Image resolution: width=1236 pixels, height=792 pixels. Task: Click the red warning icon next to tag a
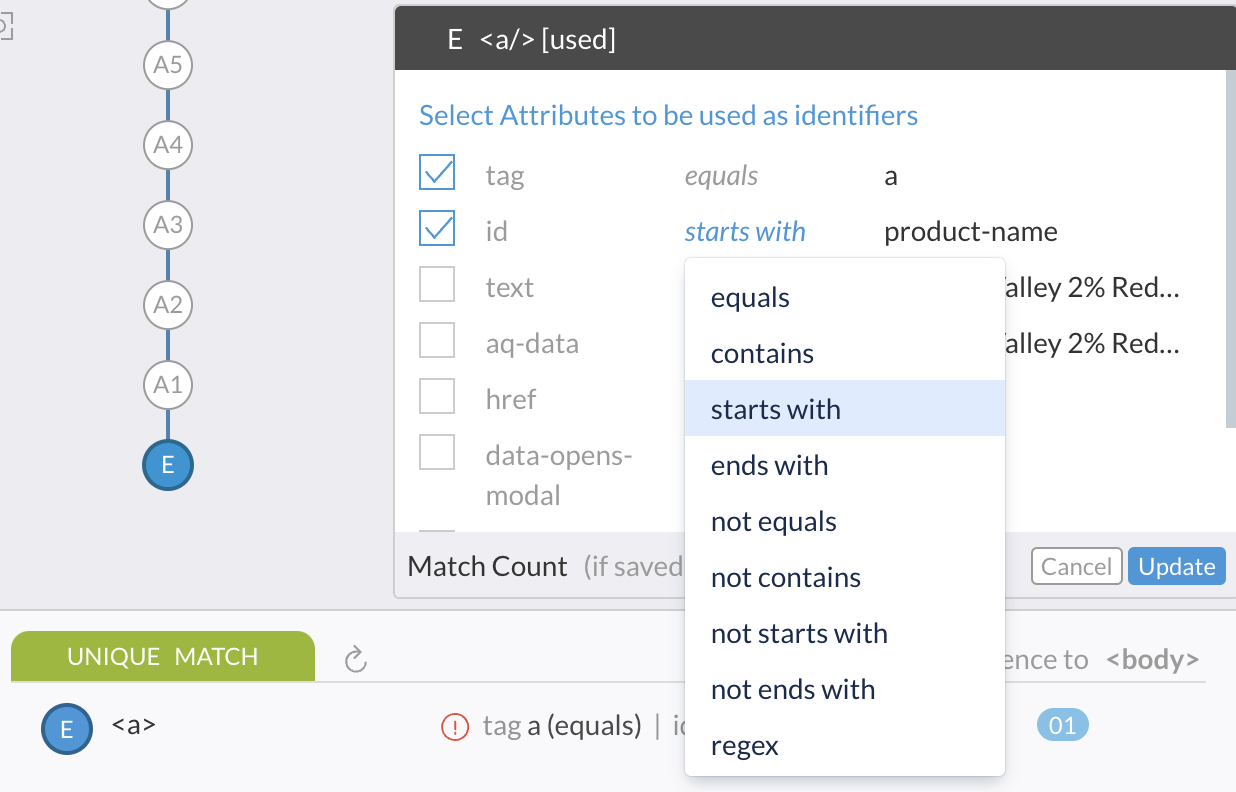(455, 727)
